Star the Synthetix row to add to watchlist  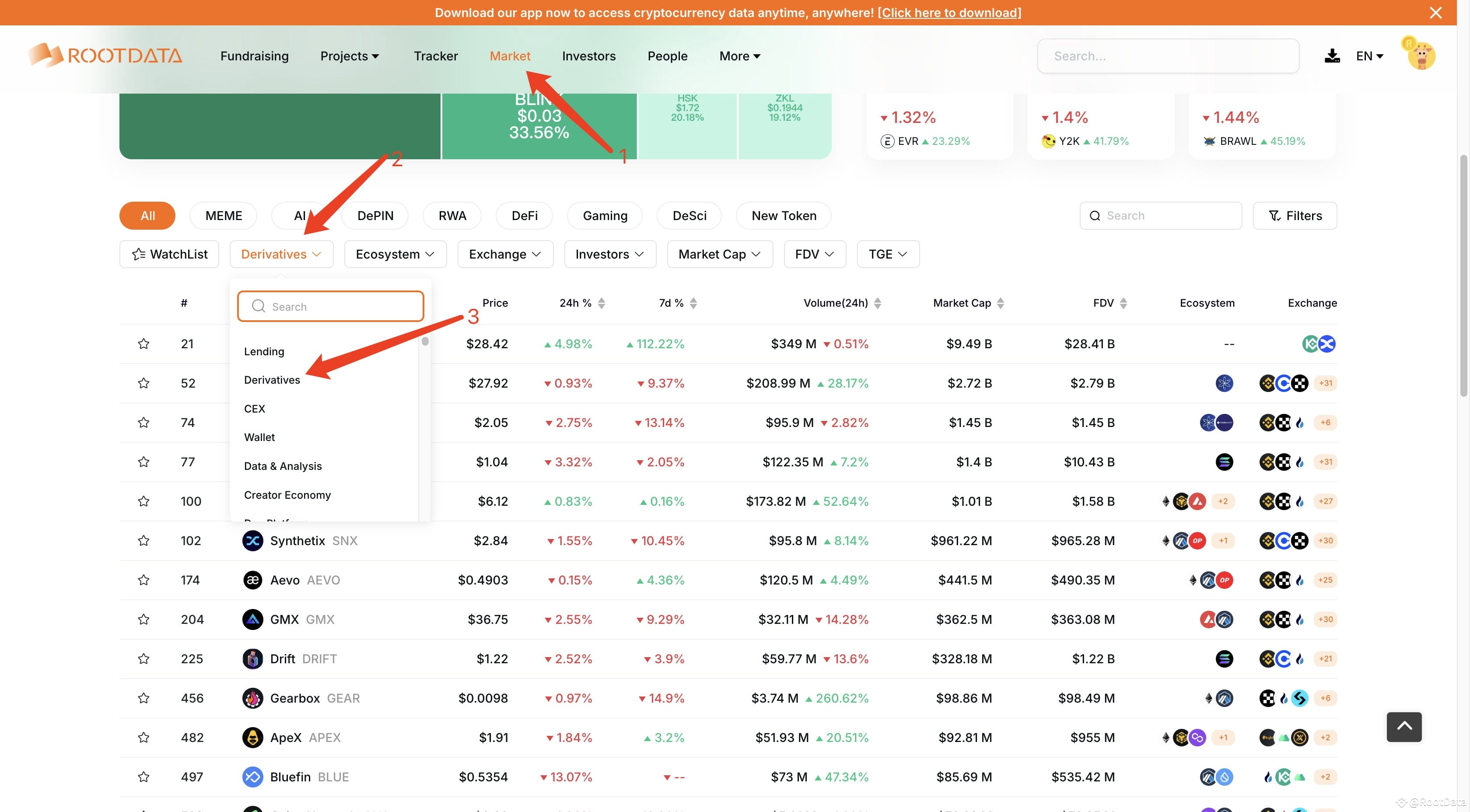click(x=144, y=540)
